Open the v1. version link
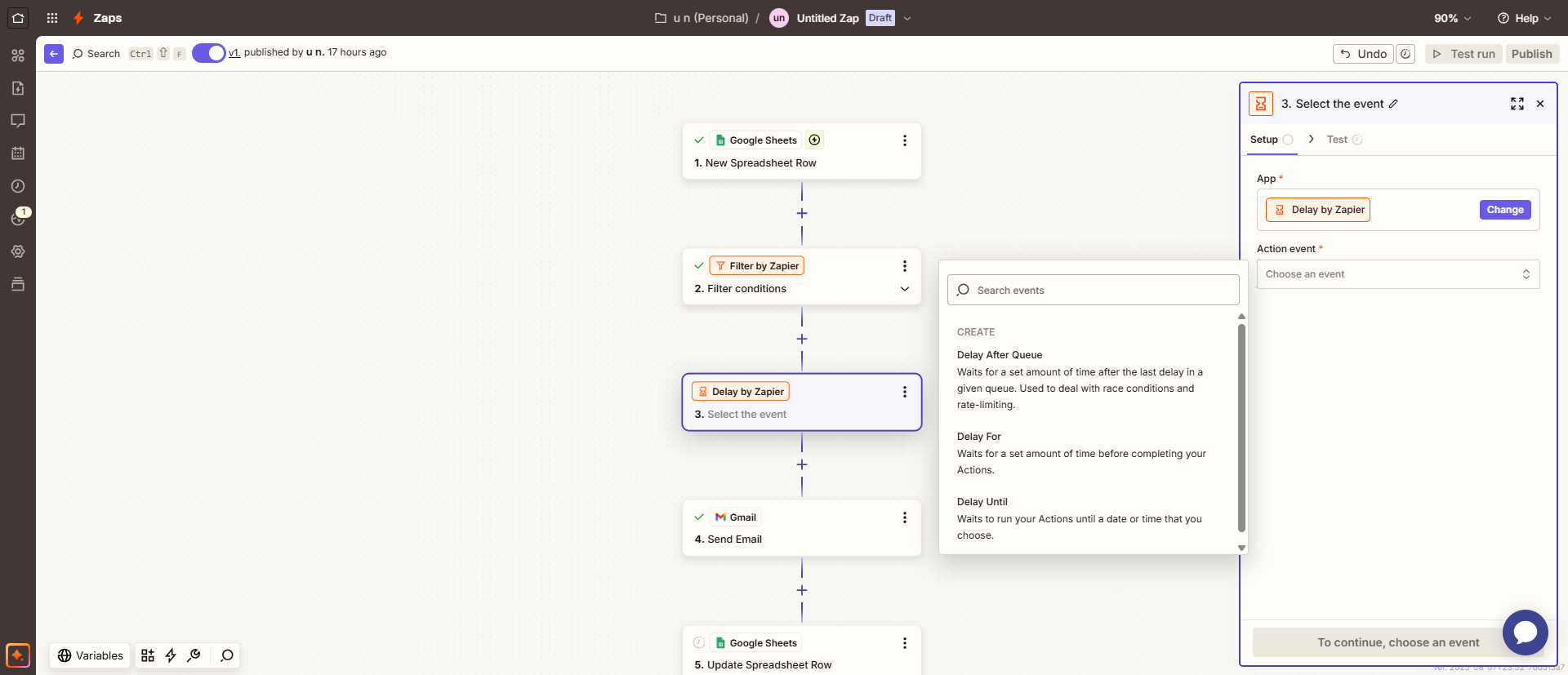This screenshot has height=675, width=1568. 234,52
